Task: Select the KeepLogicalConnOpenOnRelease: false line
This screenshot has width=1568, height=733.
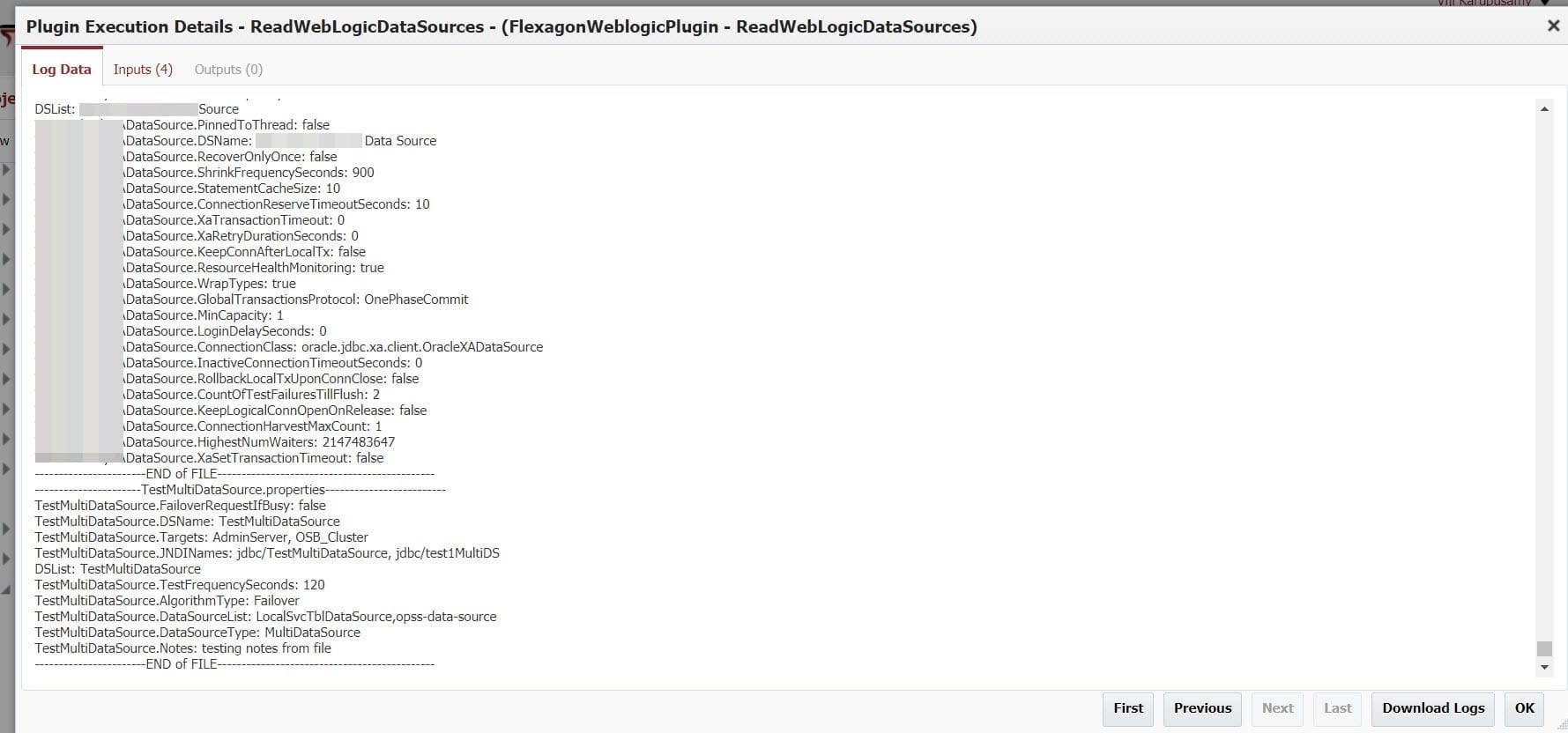Action: coord(275,411)
